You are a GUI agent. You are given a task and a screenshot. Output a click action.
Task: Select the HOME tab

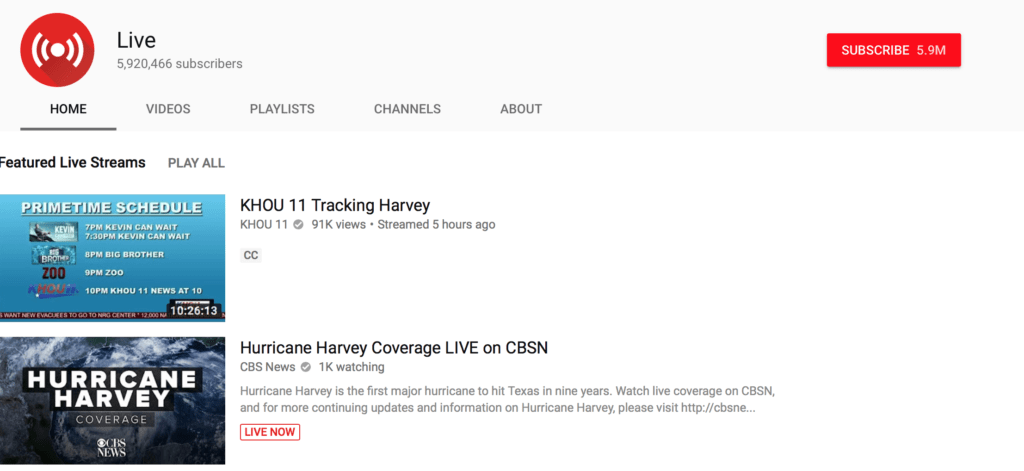pos(68,109)
